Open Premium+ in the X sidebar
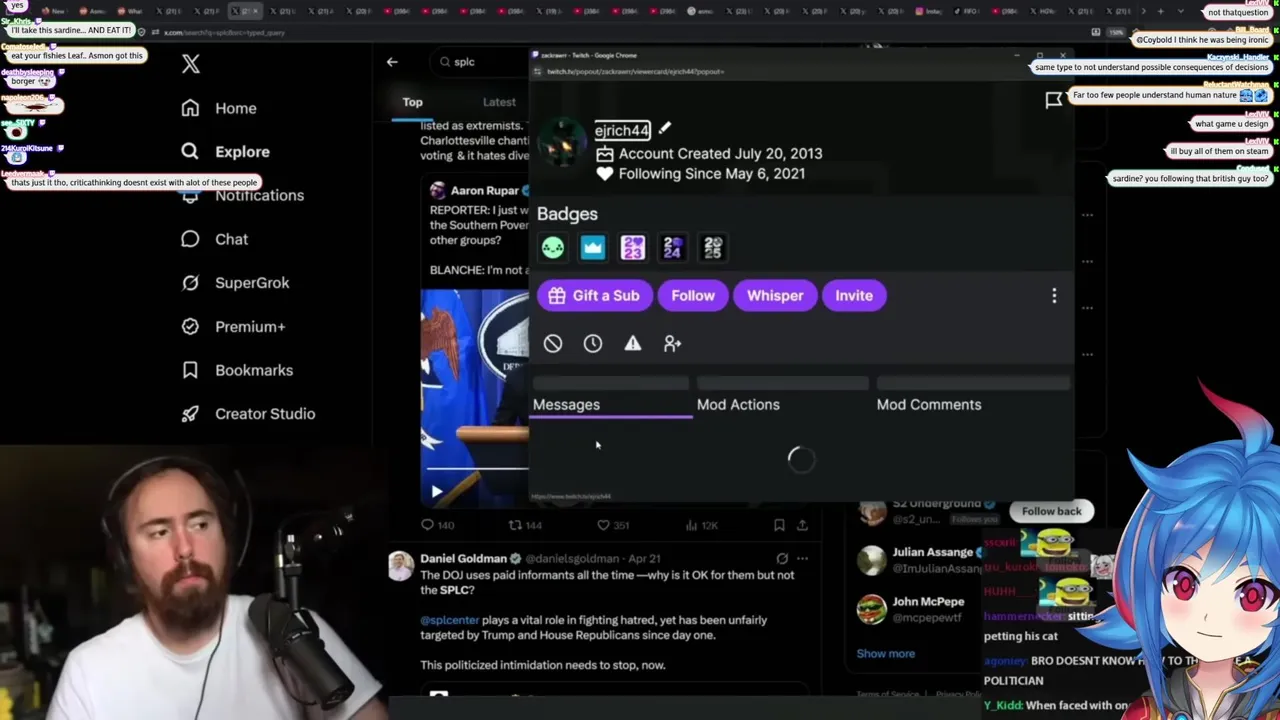Image resolution: width=1280 pixels, height=720 pixels. (233, 326)
